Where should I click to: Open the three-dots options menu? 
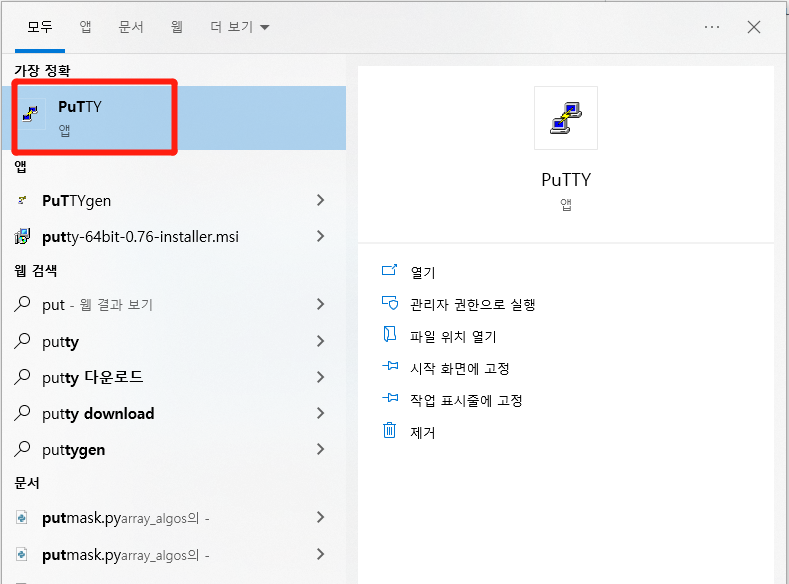712,27
